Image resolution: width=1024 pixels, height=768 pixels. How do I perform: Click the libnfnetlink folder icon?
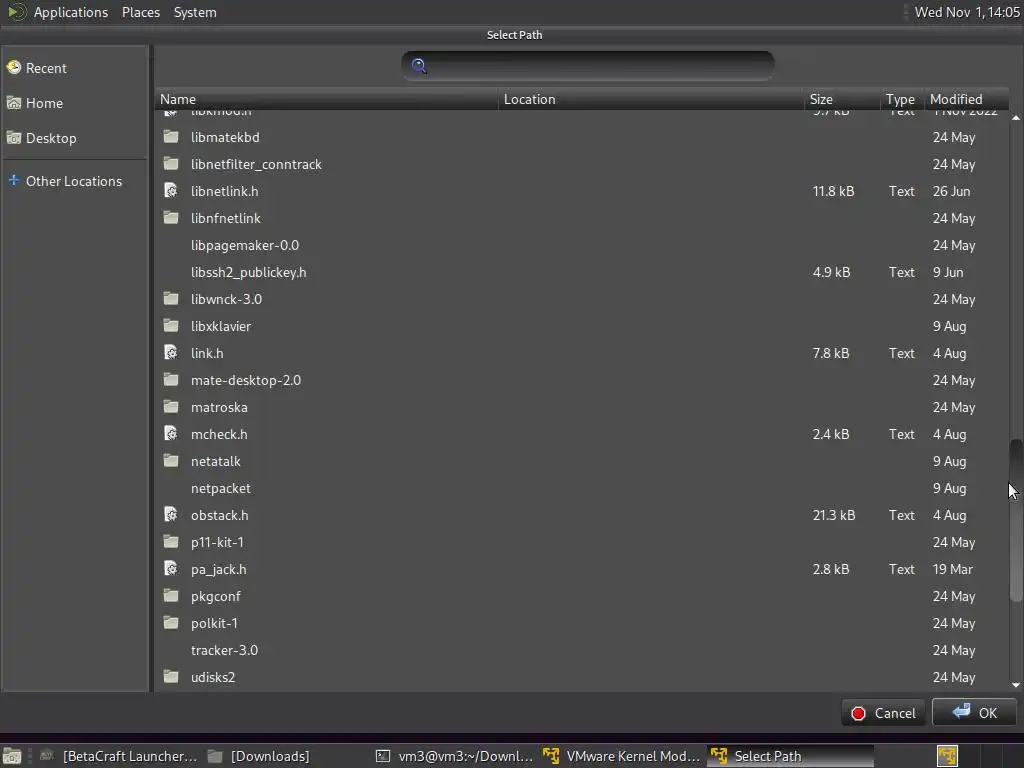(x=171, y=217)
